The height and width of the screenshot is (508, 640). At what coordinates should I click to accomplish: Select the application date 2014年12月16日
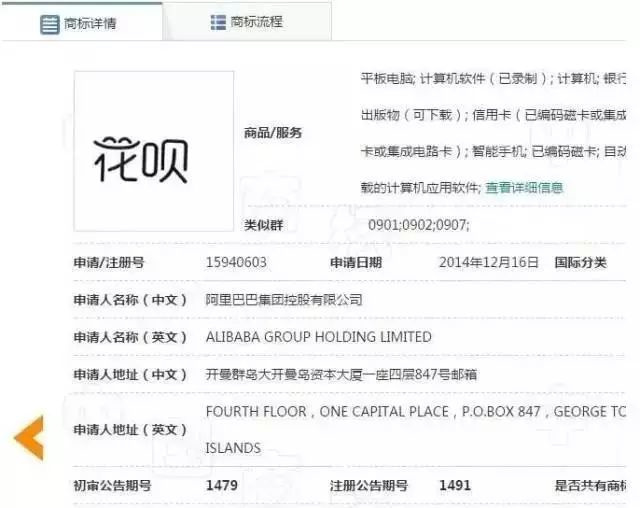click(x=489, y=262)
